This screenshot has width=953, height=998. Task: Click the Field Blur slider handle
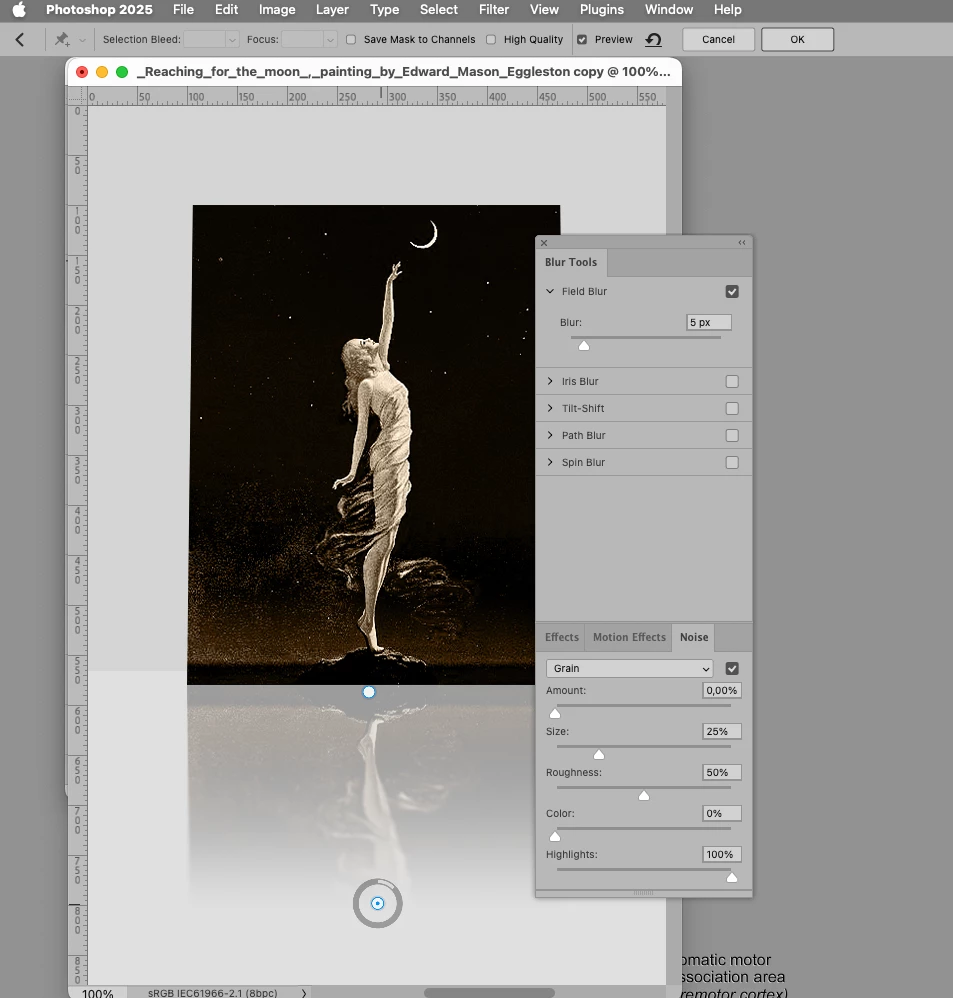(584, 346)
